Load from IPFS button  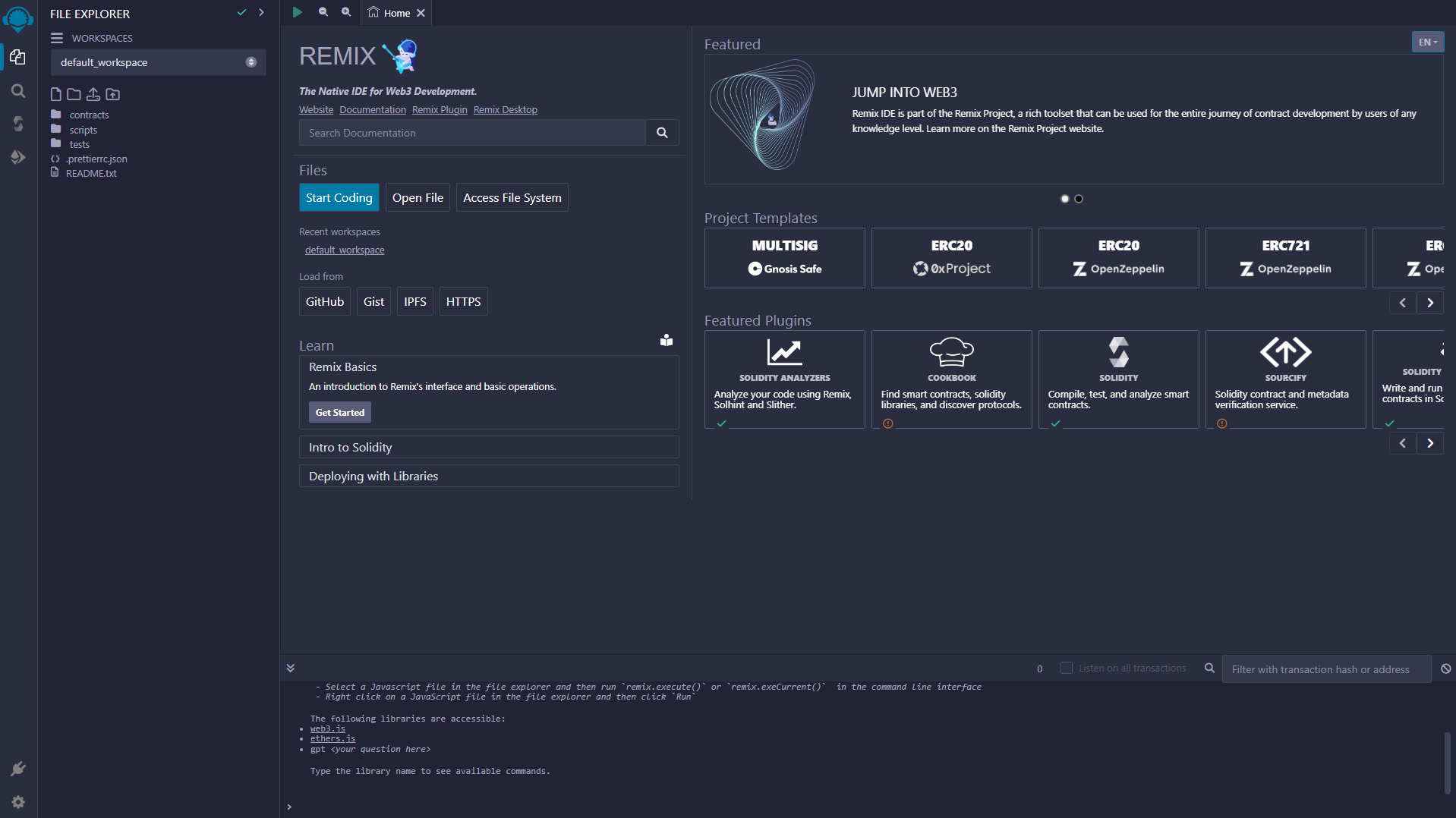point(415,301)
